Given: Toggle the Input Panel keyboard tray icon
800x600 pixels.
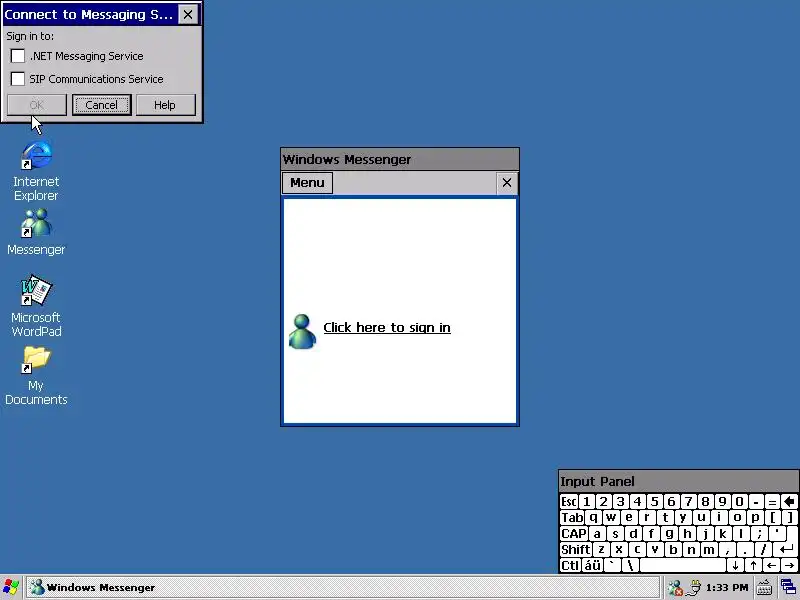Looking at the screenshot, I should point(764,588).
